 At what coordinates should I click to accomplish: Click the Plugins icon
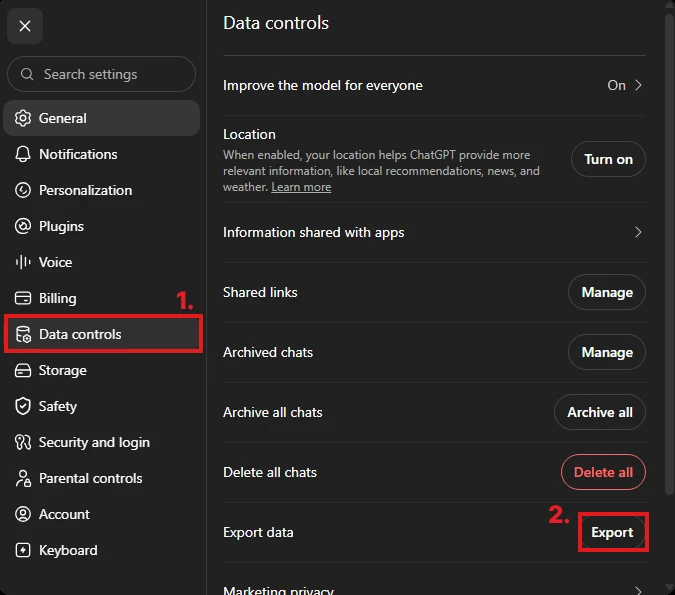click(x=23, y=226)
